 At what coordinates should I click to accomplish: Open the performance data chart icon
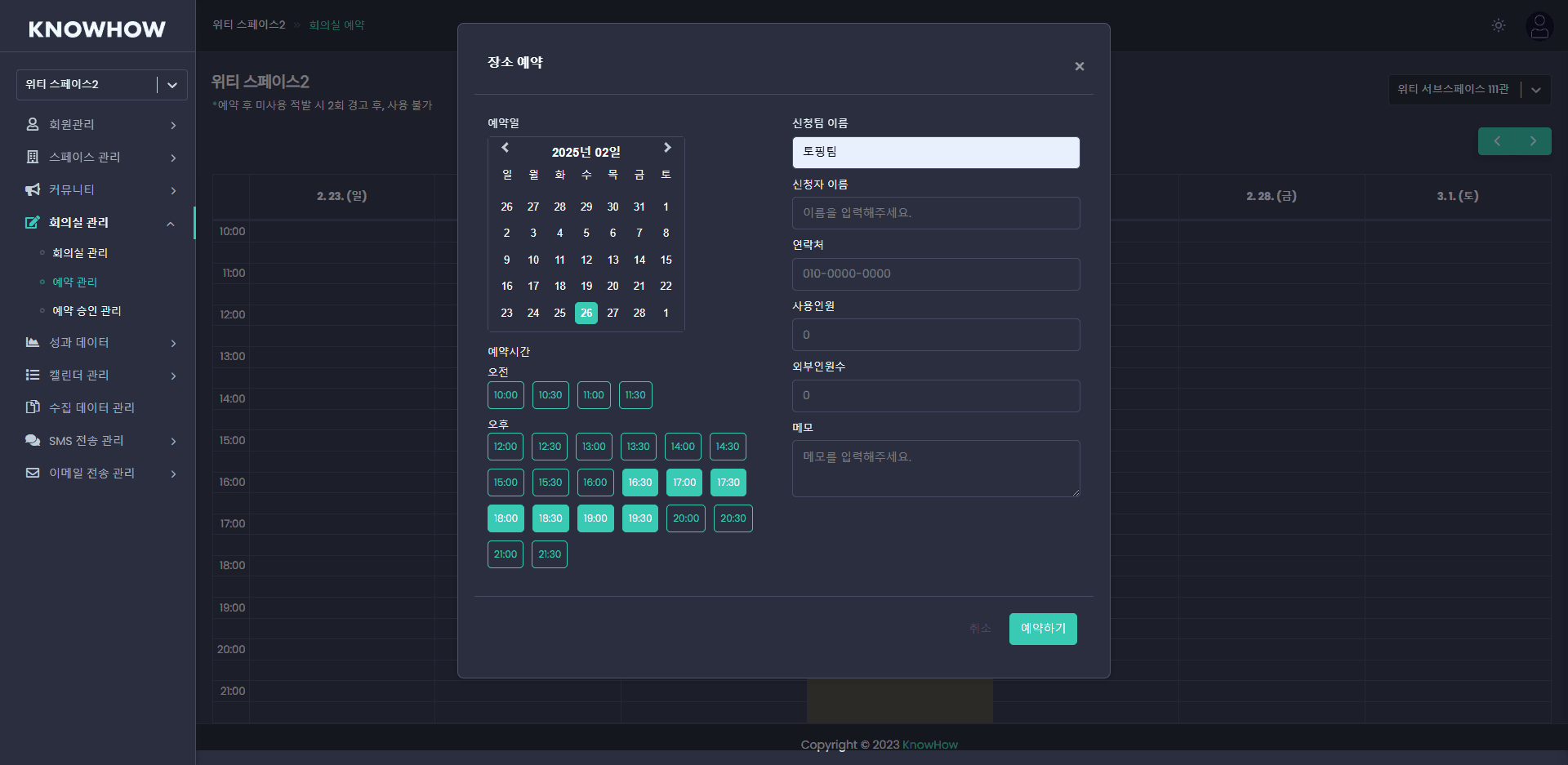click(32, 342)
